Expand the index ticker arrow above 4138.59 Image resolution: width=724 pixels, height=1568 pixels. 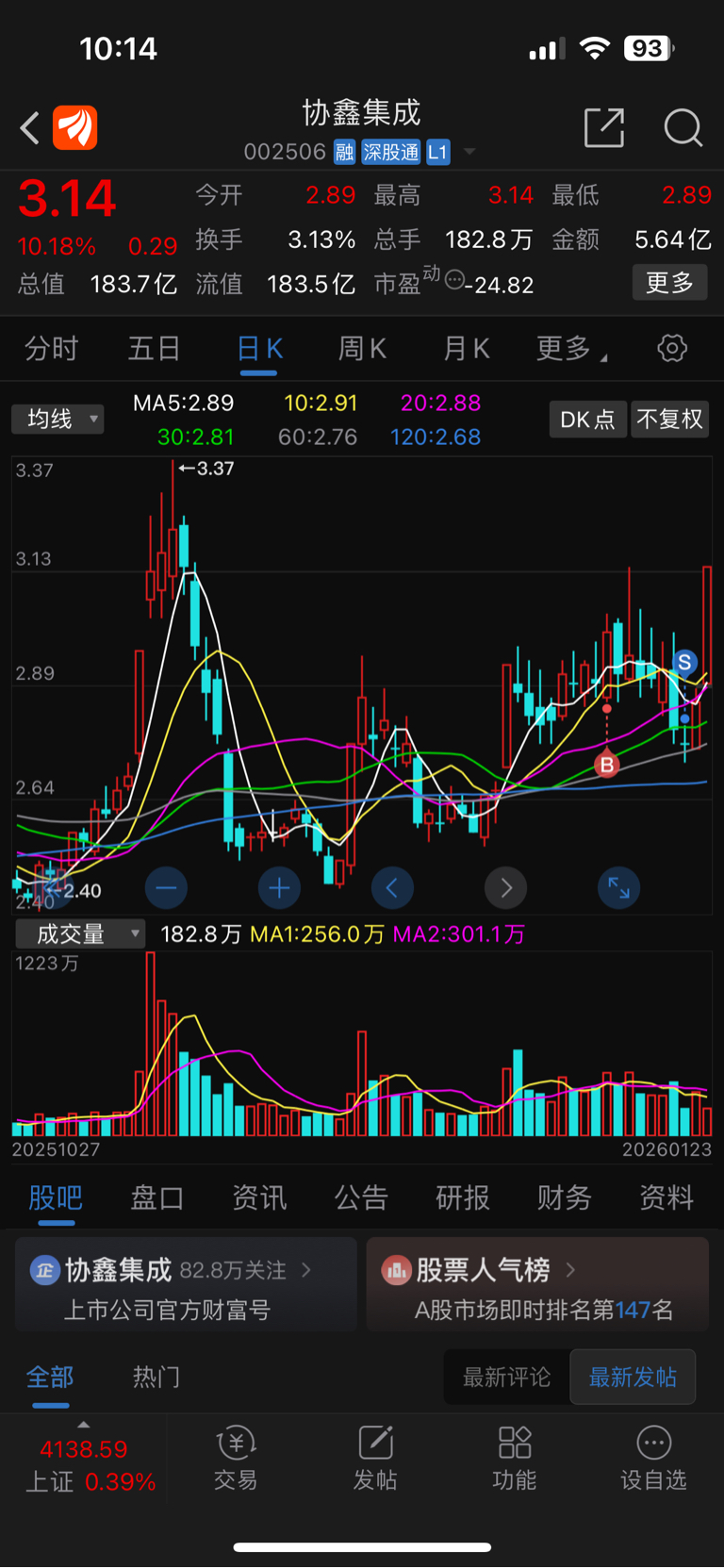(x=84, y=1425)
